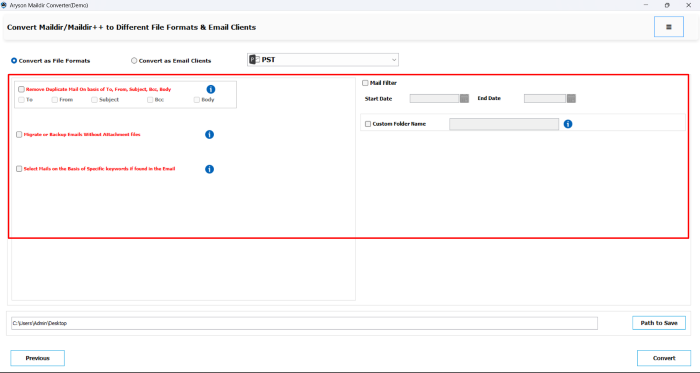Click the Convert button

click(664, 358)
